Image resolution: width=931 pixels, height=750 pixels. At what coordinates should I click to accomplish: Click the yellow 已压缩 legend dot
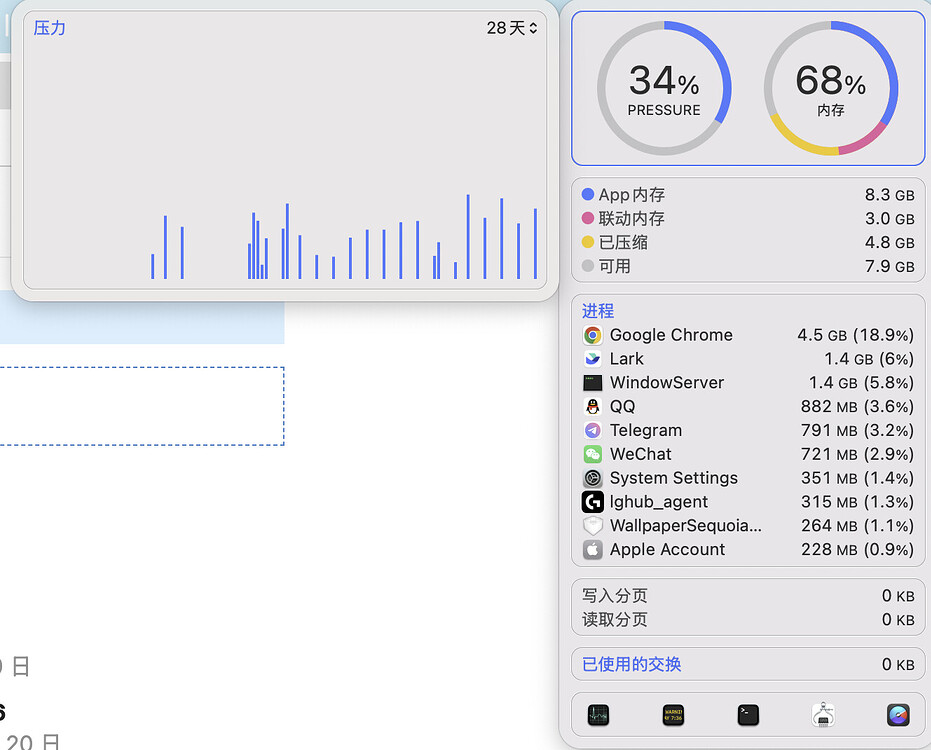click(588, 242)
